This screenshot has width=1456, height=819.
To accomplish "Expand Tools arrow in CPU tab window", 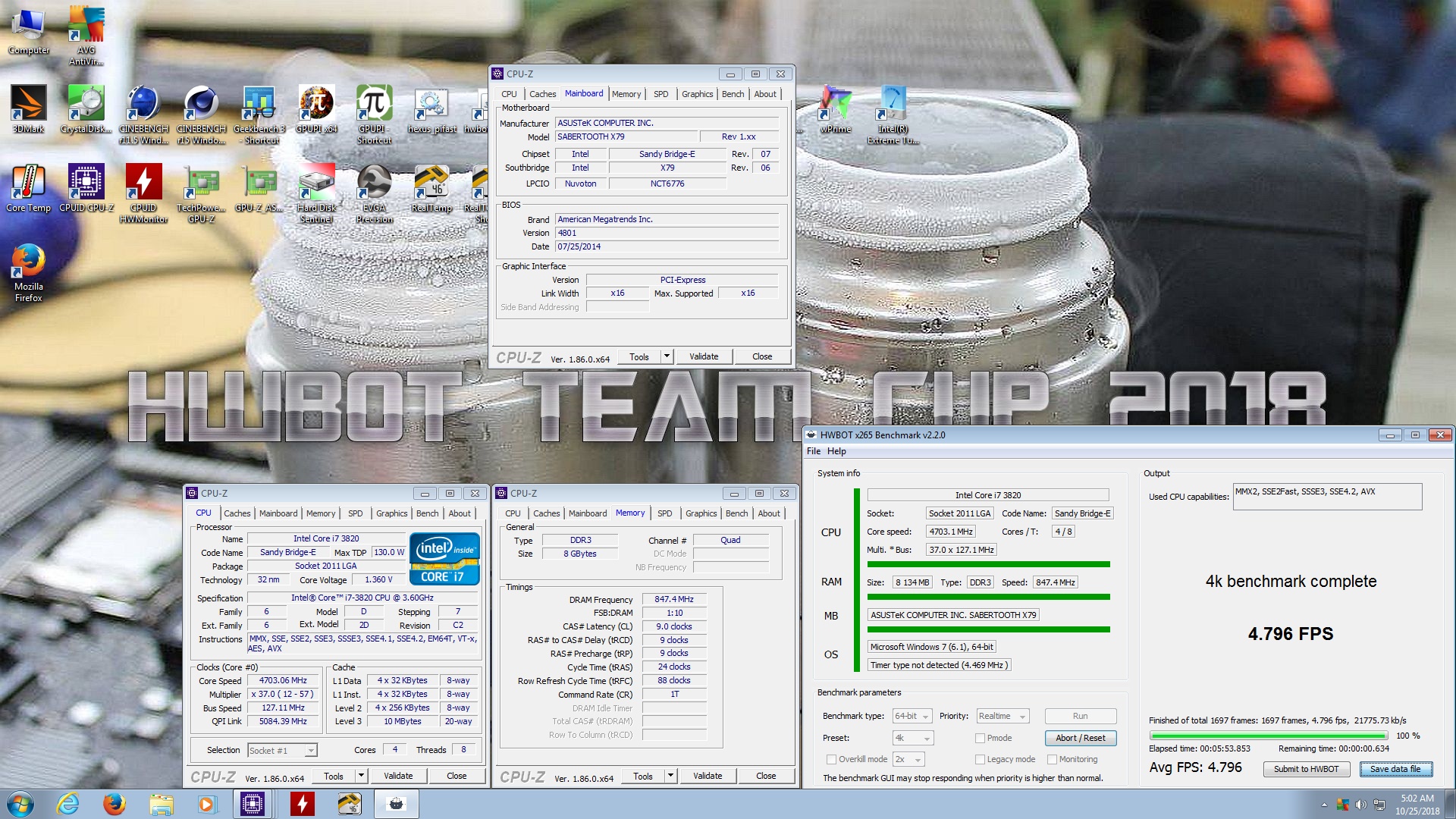I will point(361,776).
